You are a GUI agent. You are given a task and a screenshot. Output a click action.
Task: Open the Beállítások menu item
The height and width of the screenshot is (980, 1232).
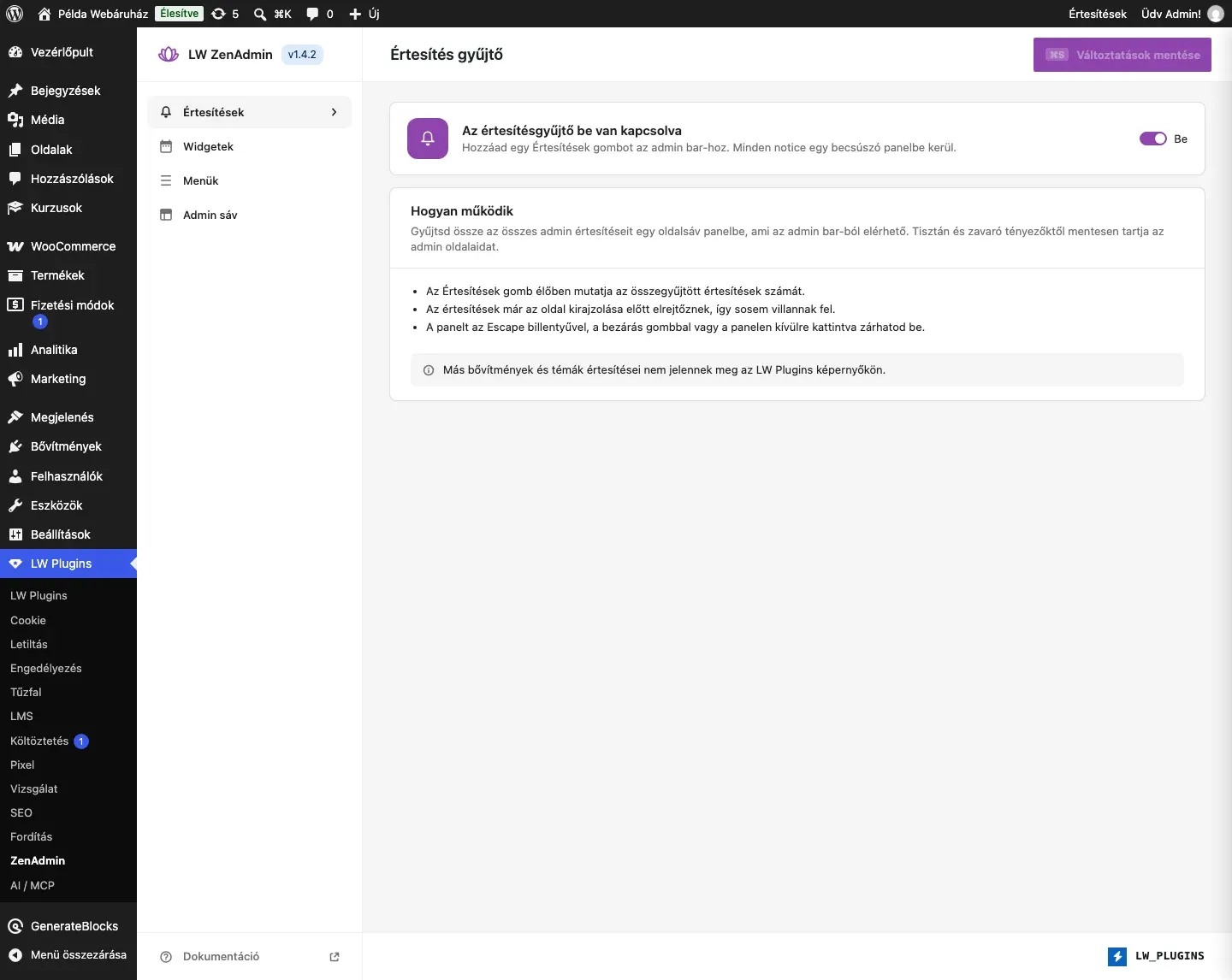(x=68, y=534)
